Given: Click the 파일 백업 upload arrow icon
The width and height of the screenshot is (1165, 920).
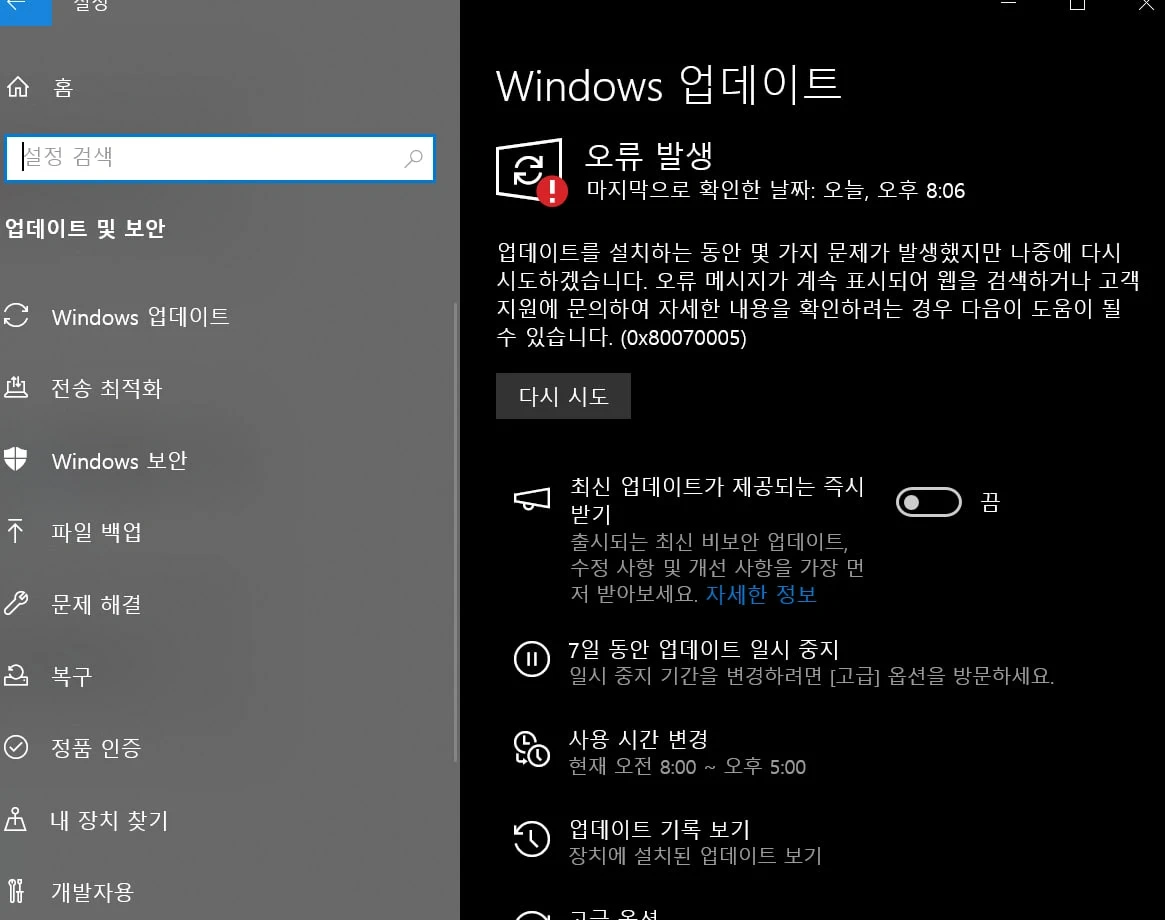Looking at the screenshot, I should pyautogui.click(x=15, y=531).
